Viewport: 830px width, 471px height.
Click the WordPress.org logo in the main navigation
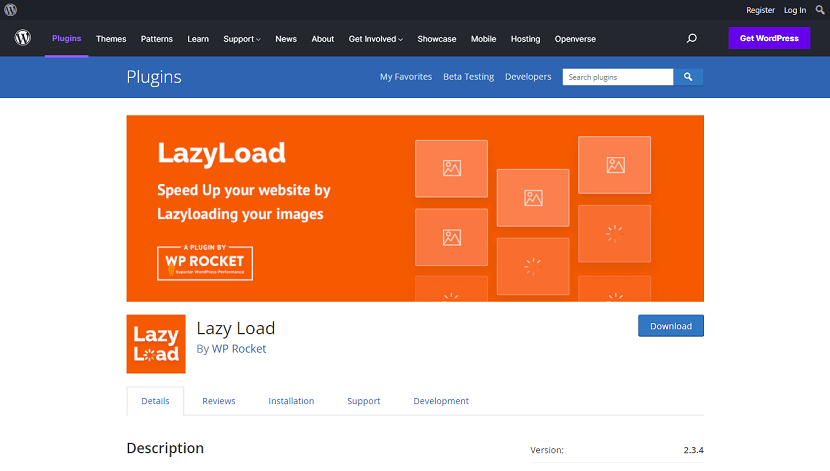tap(23, 38)
